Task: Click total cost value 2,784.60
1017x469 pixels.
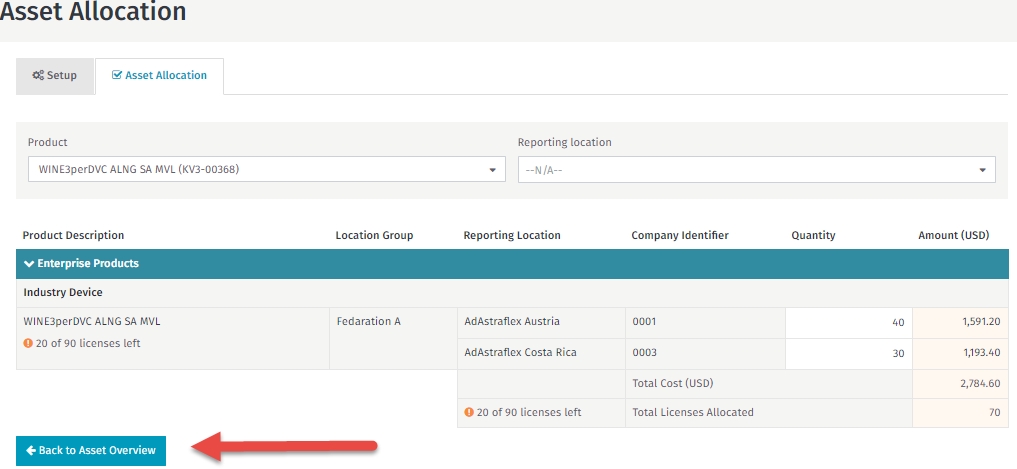Action: tap(980, 383)
